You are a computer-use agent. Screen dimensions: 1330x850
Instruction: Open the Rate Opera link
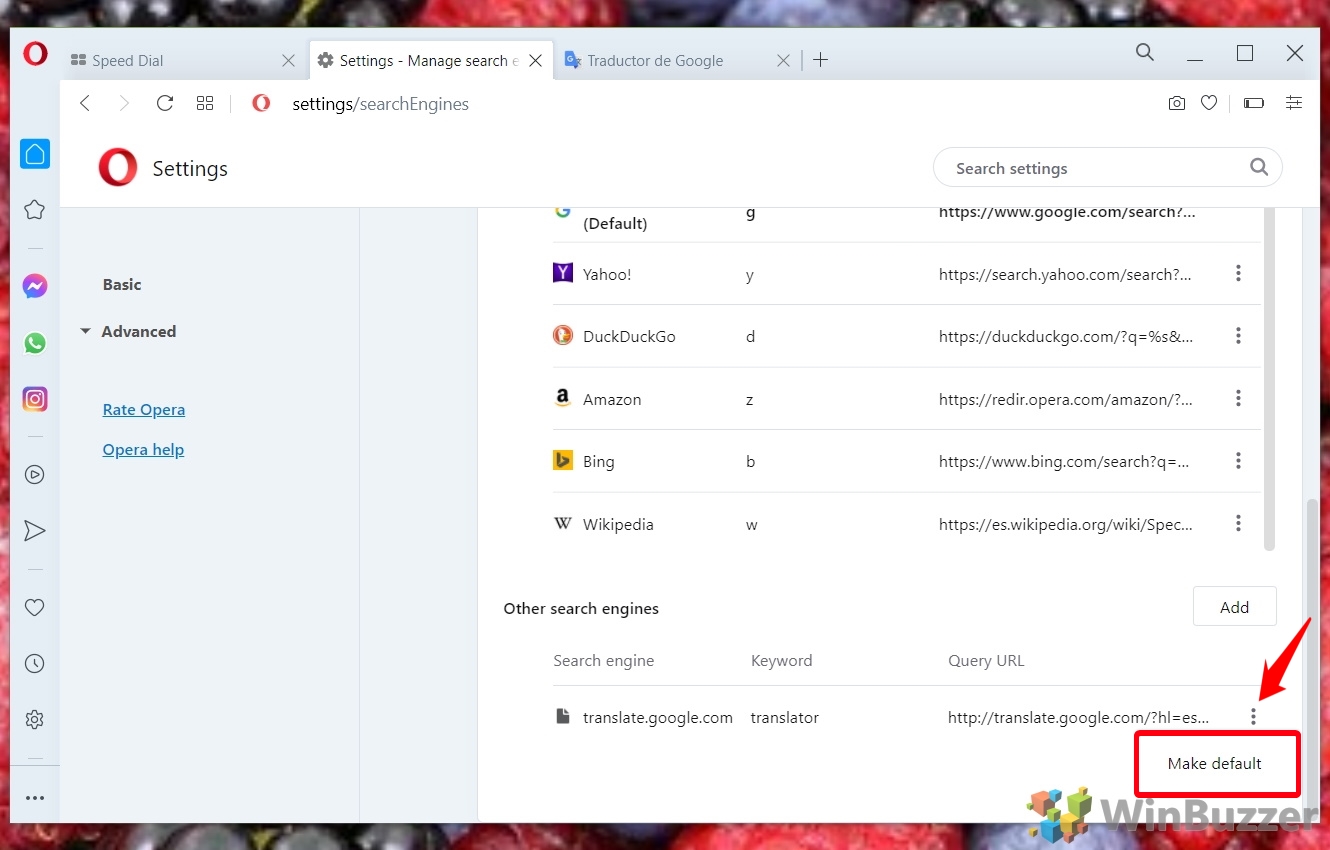144,409
